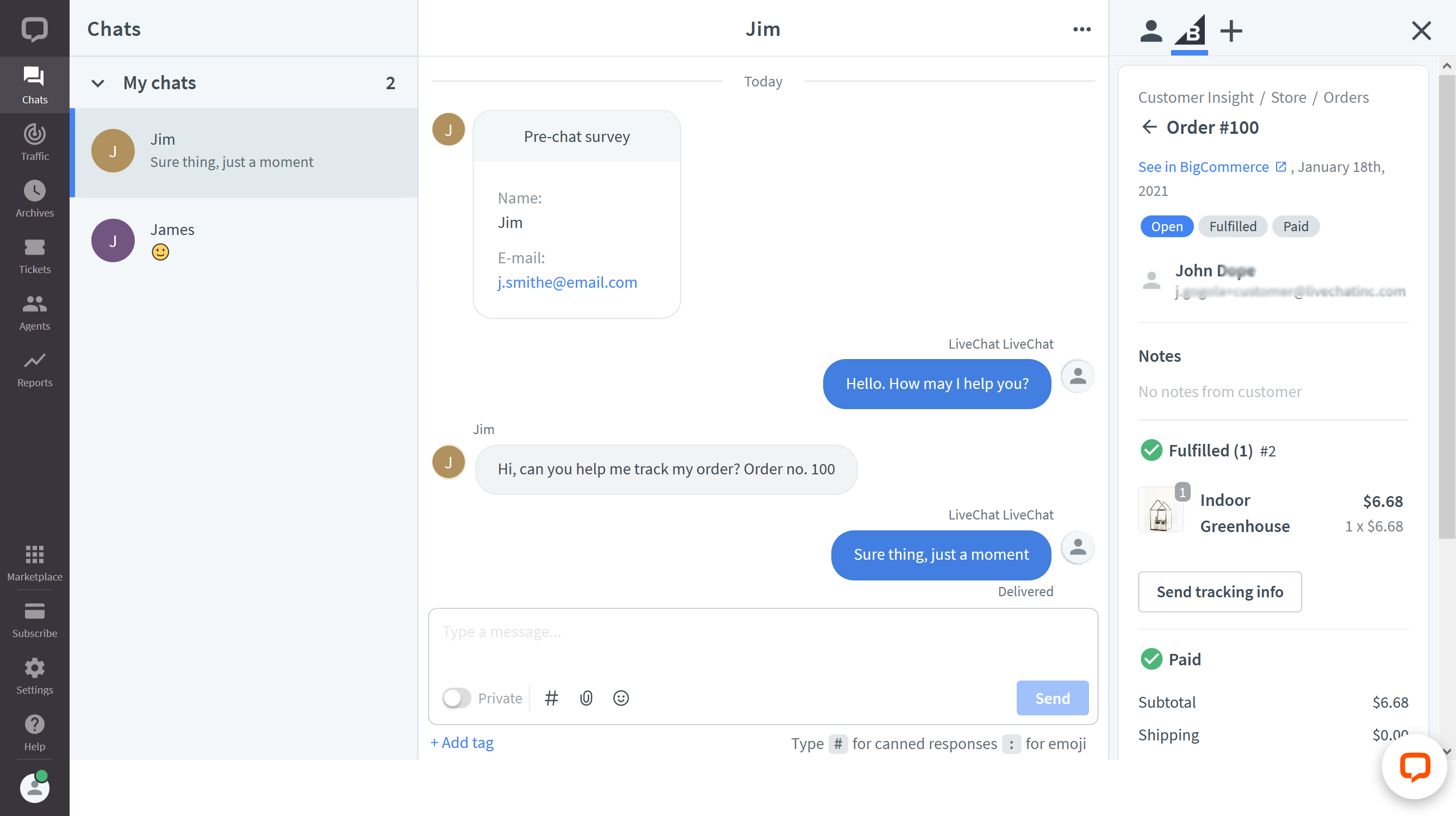Click Add tag label below chat
Viewport: 1456px width, 816px height.
click(x=461, y=742)
